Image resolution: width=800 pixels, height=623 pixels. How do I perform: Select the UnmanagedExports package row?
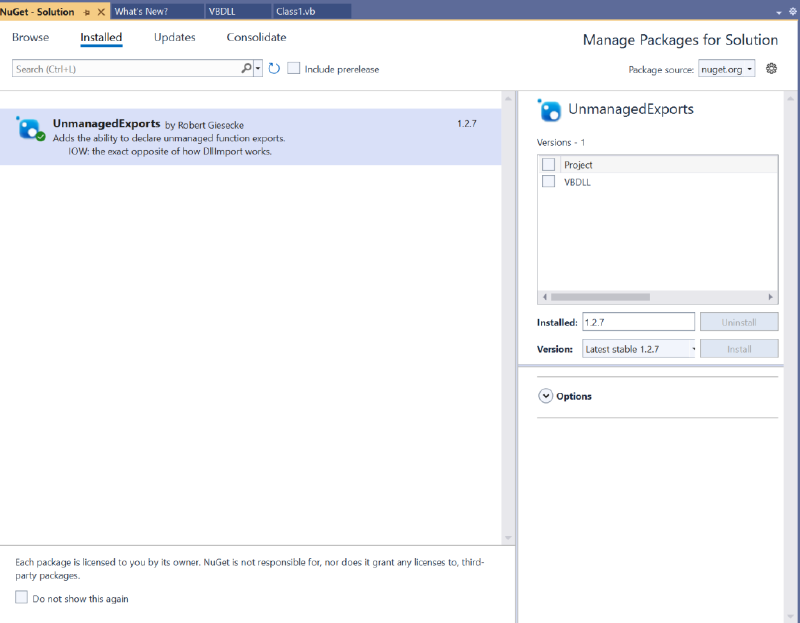(251, 137)
